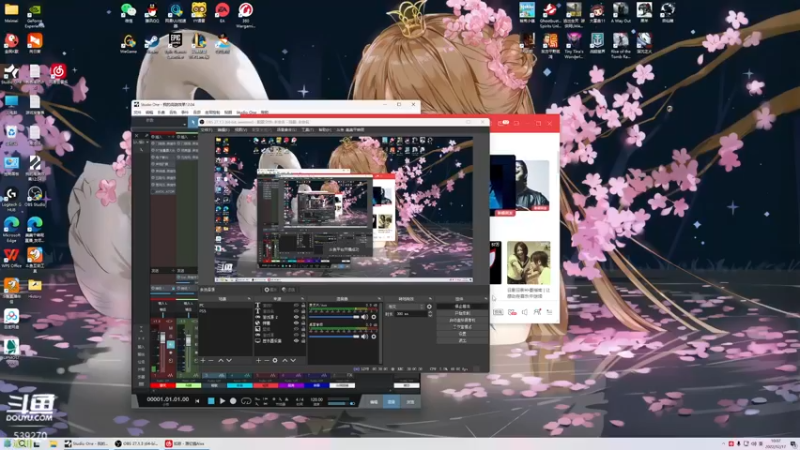The height and width of the screenshot is (450, 800).
Task: Open Studio One tool selection dropdown arrow
Action: [185, 122]
